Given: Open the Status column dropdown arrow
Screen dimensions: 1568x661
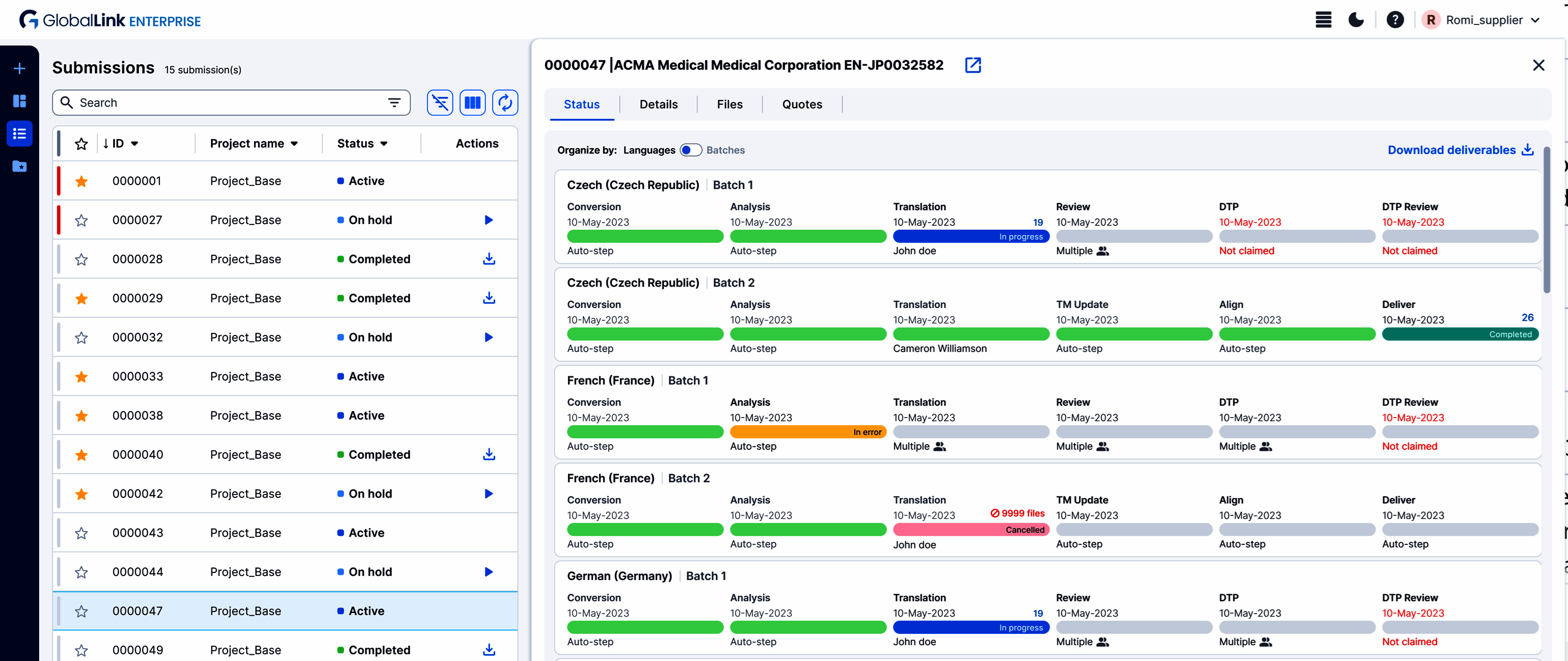Looking at the screenshot, I should point(384,144).
